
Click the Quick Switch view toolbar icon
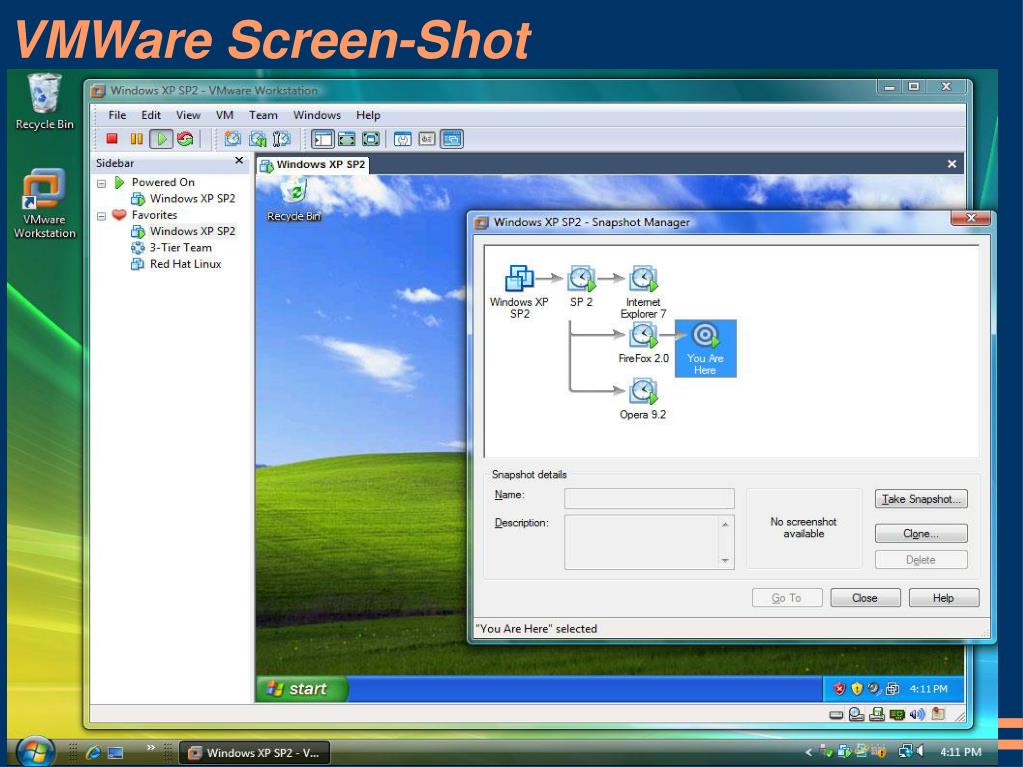(x=346, y=139)
